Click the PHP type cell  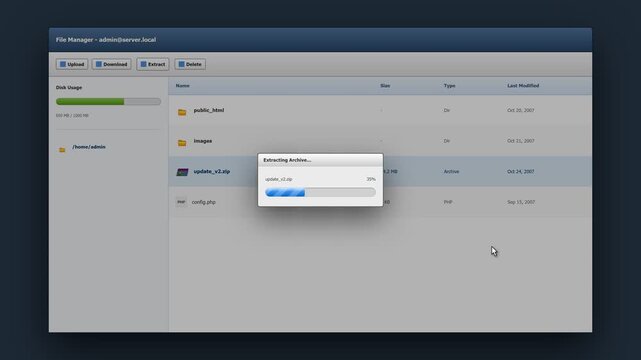(x=448, y=202)
